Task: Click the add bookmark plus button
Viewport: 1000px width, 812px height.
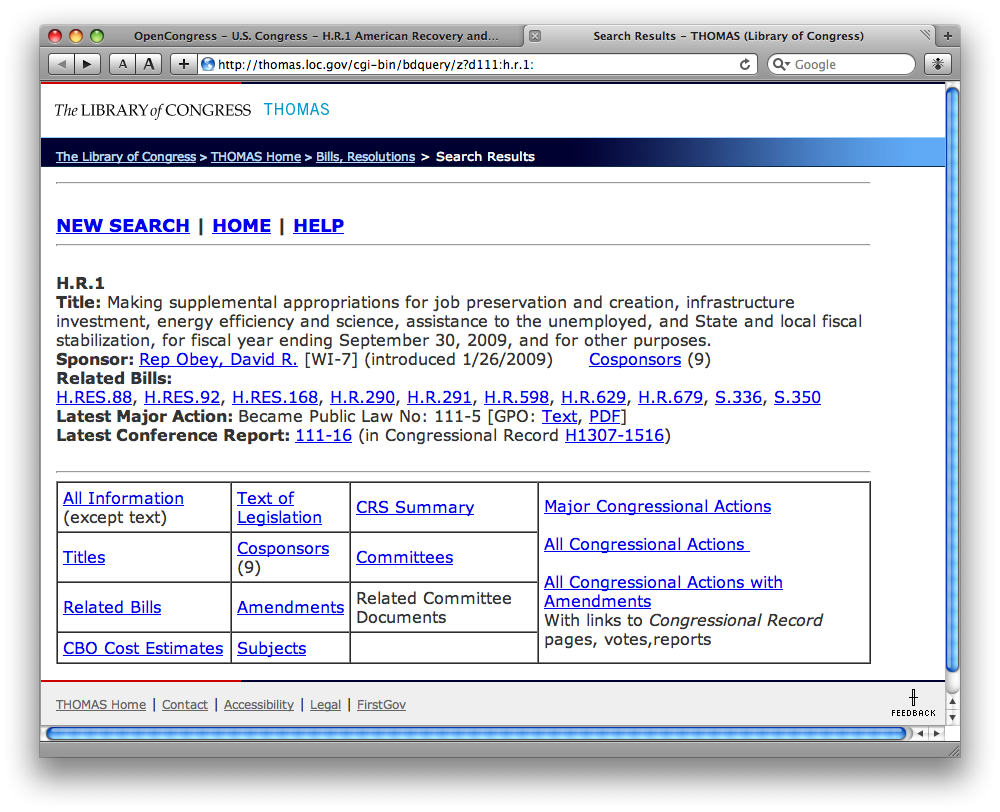Action: [183, 64]
